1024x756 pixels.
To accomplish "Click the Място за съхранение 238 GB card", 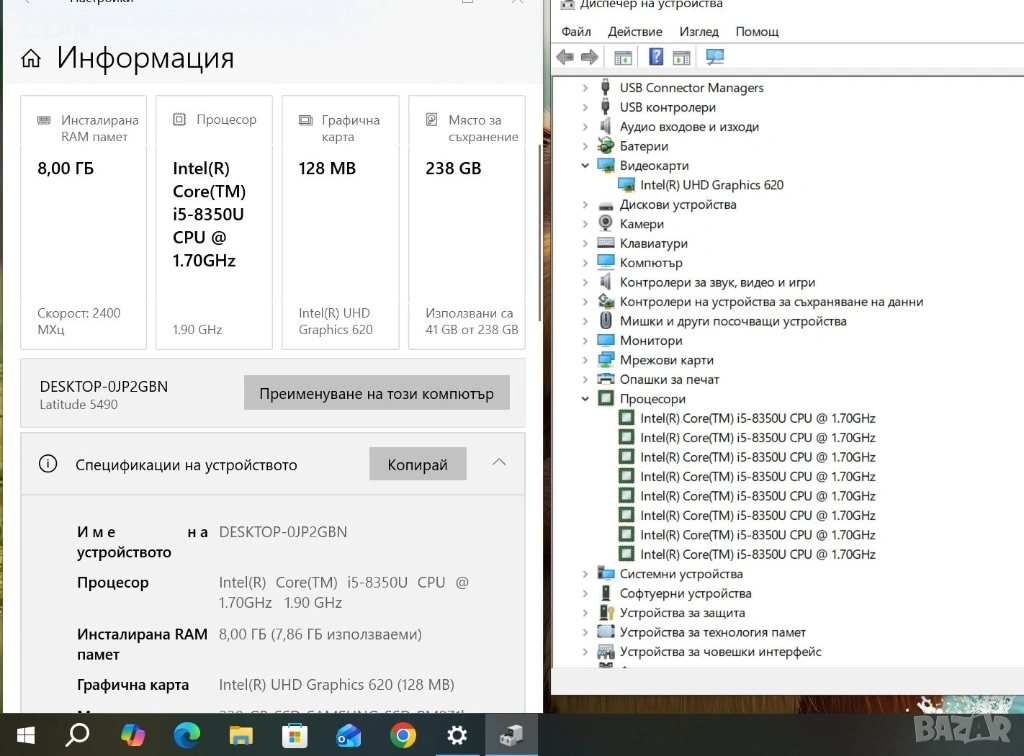I will tap(467, 222).
